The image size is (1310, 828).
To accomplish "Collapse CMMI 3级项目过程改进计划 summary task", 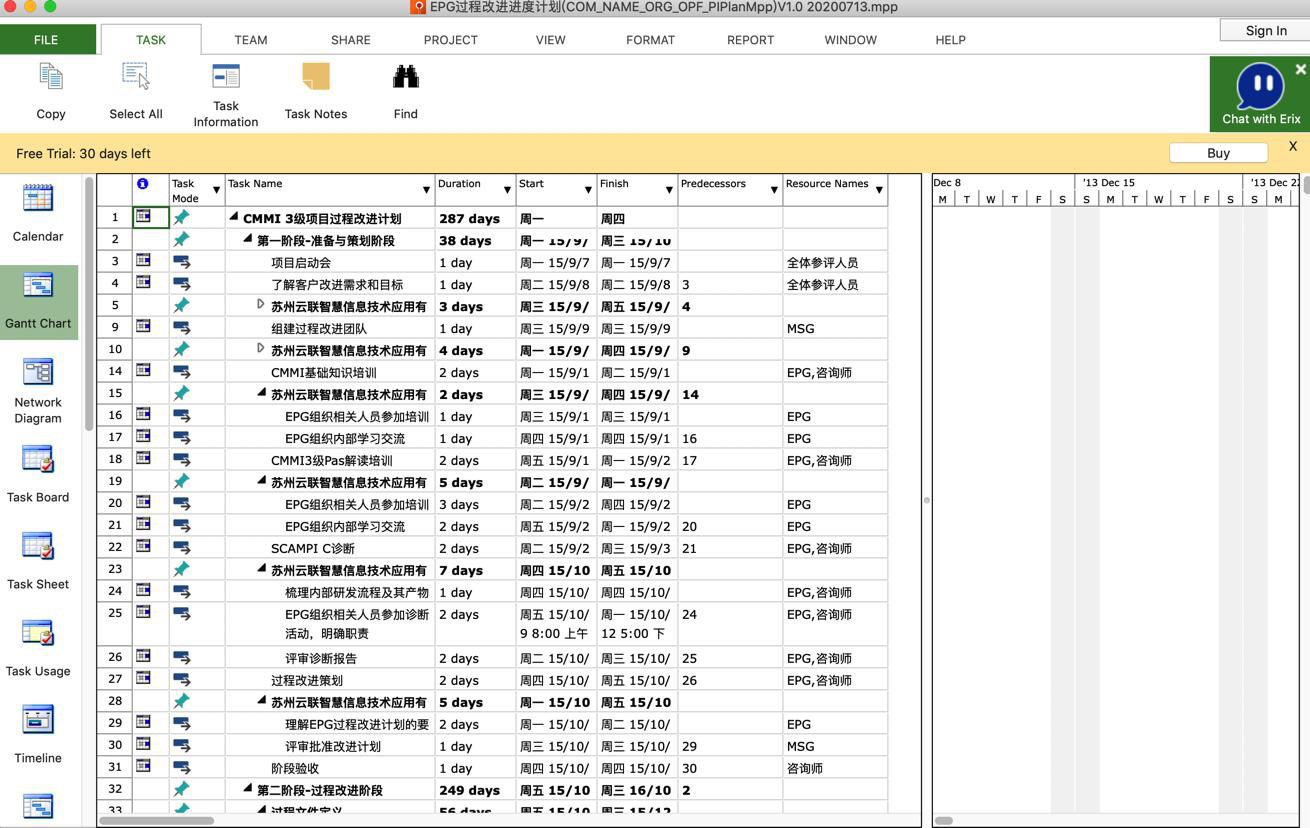I will tap(234, 217).
